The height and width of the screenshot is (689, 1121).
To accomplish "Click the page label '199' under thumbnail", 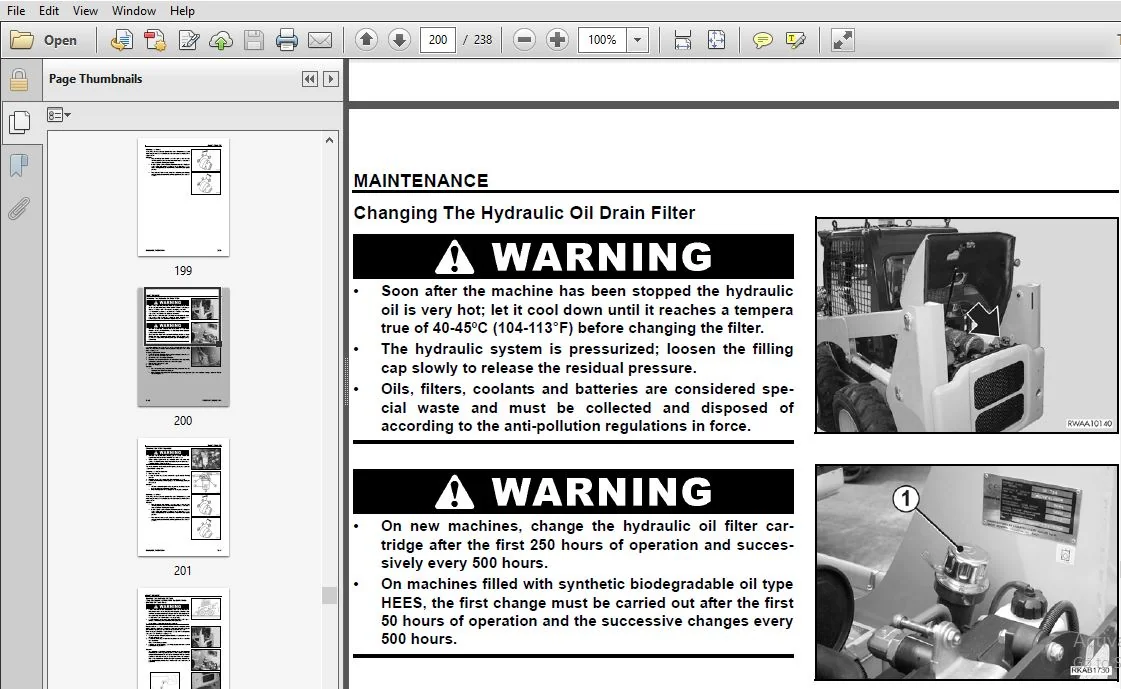I will tap(183, 271).
